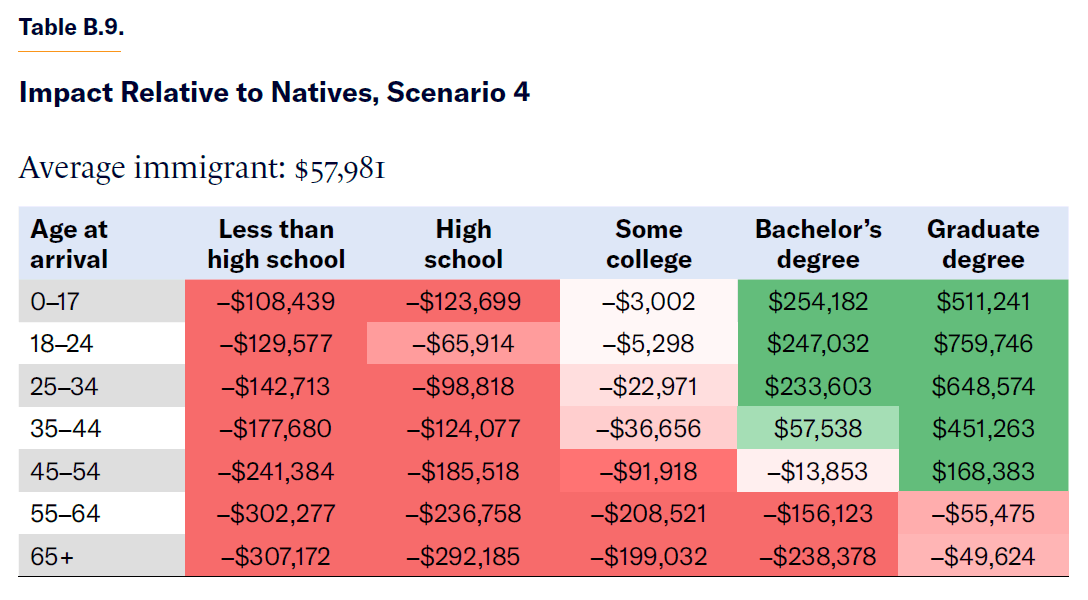Click the 0–17 age row label
This screenshot has width=1088, height=600.
53,301
